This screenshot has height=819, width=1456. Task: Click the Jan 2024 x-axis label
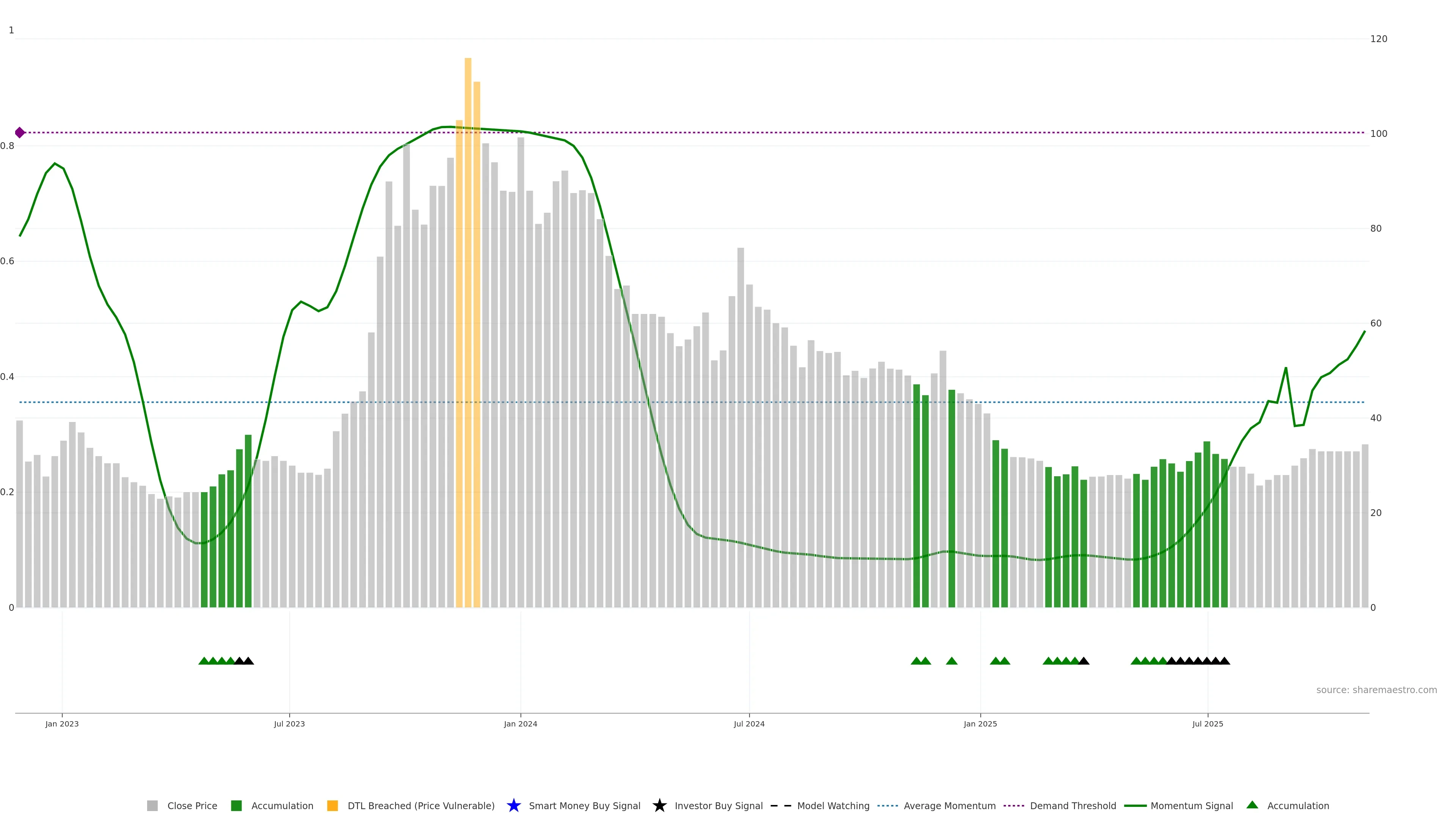click(x=521, y=723)
